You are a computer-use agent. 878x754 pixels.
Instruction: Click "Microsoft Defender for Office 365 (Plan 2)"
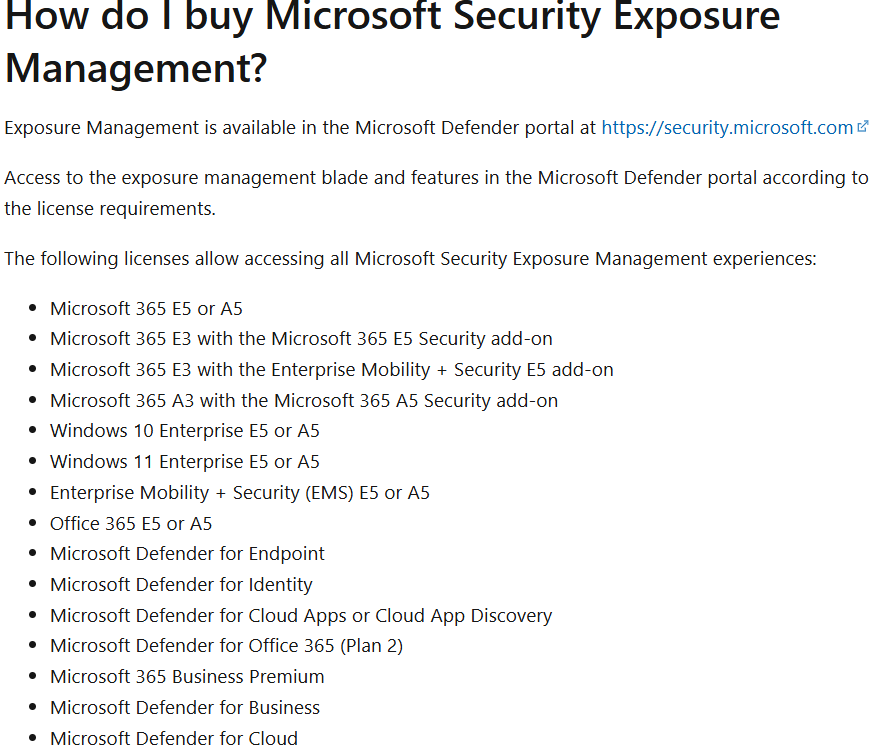226,646
